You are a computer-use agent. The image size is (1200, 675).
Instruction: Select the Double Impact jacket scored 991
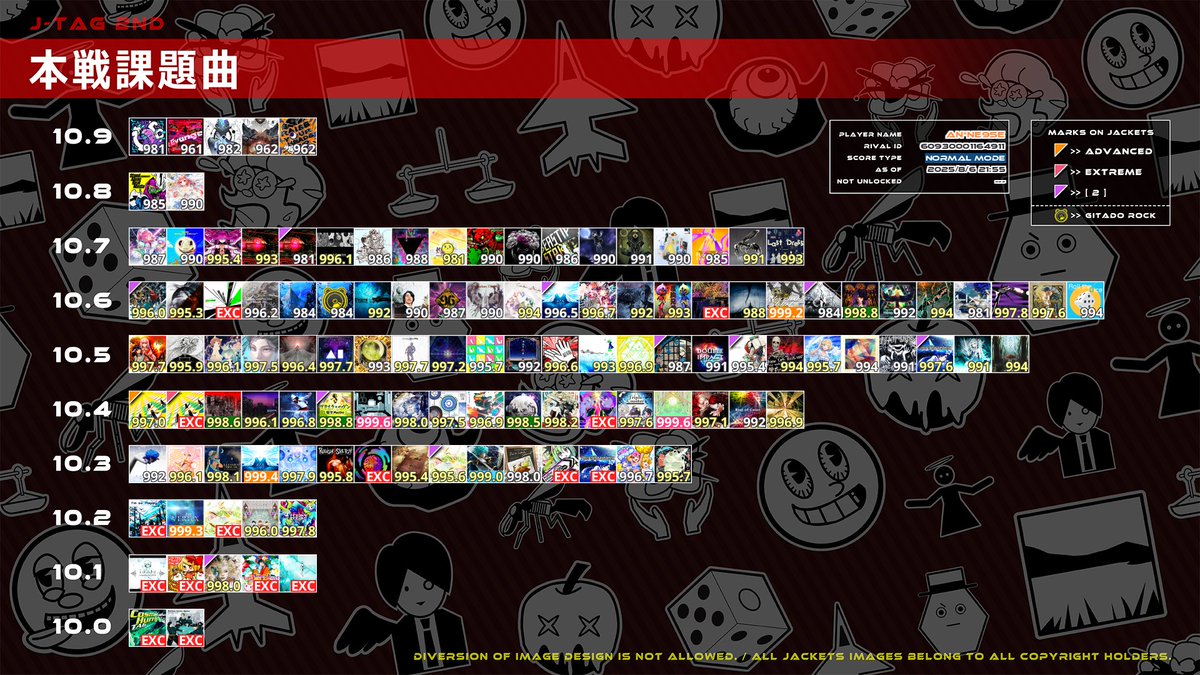[x=711, y=355]
